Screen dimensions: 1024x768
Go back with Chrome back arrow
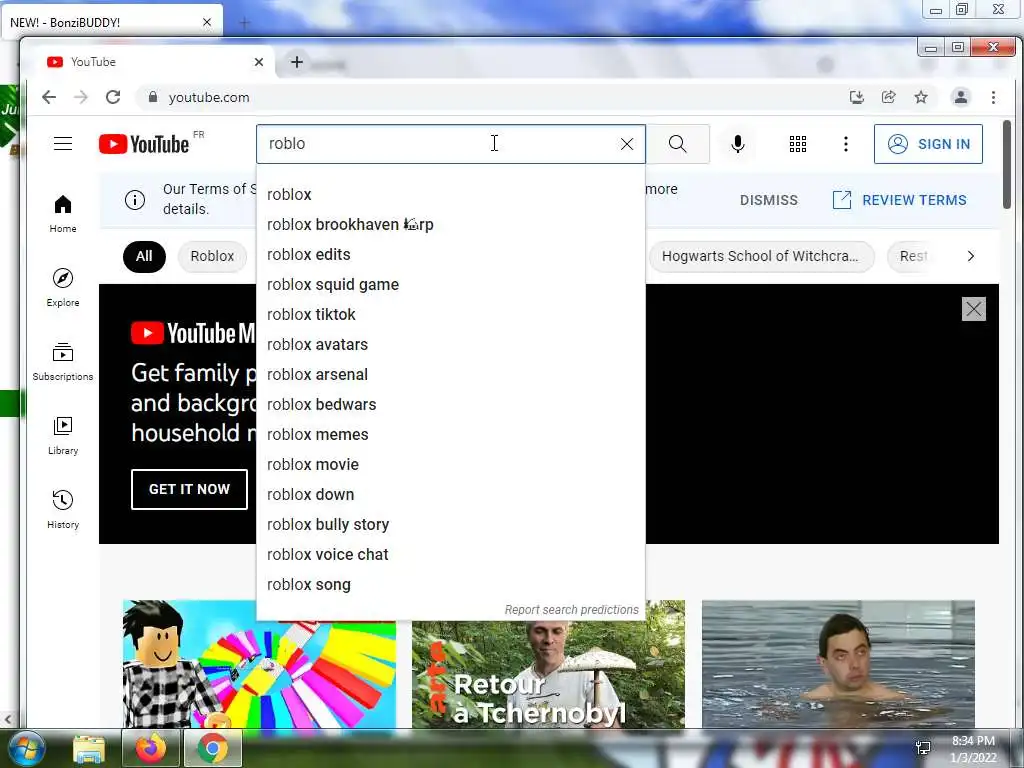coord(49,97)
